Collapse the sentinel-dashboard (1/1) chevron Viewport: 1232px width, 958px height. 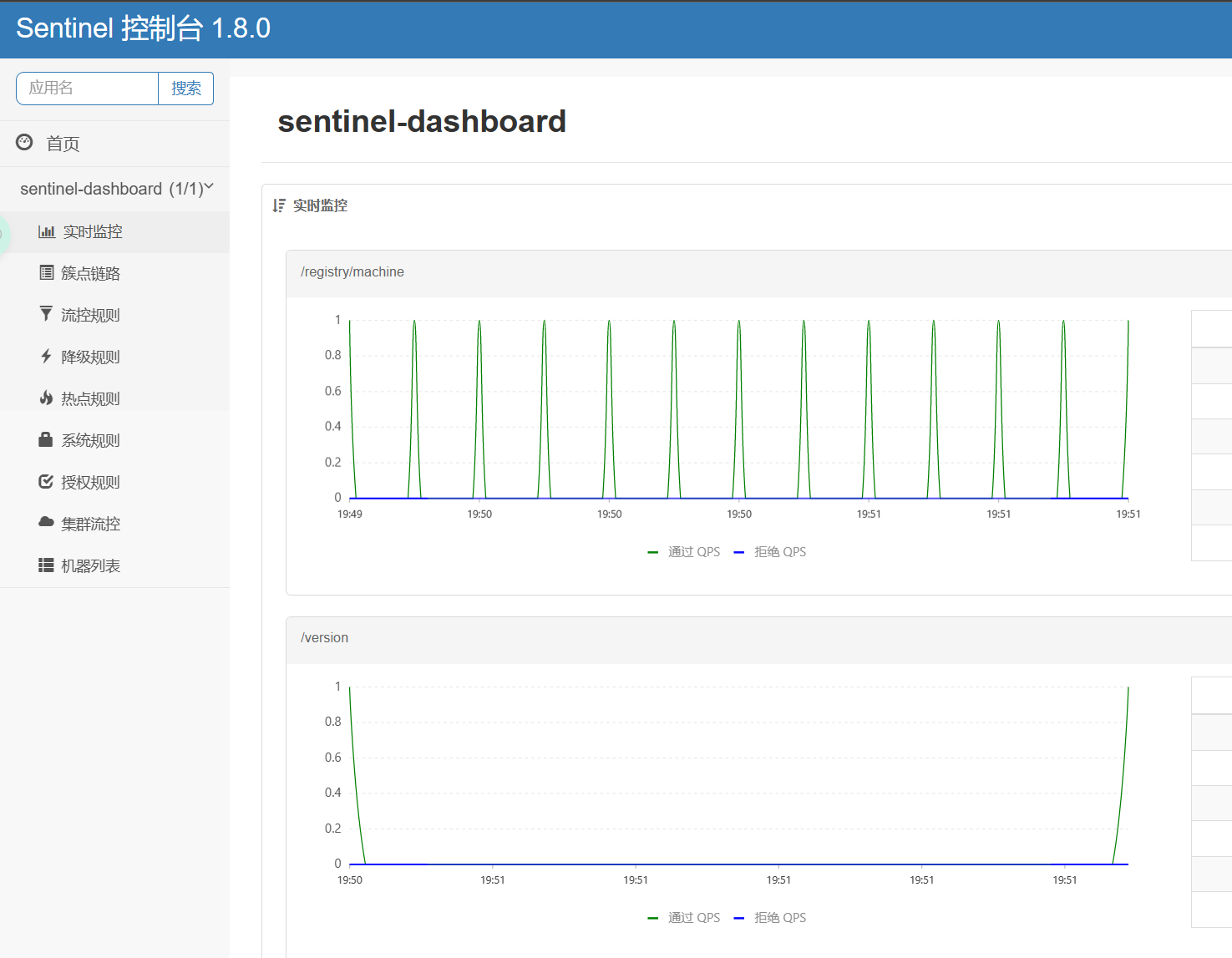tap(209, 187)
